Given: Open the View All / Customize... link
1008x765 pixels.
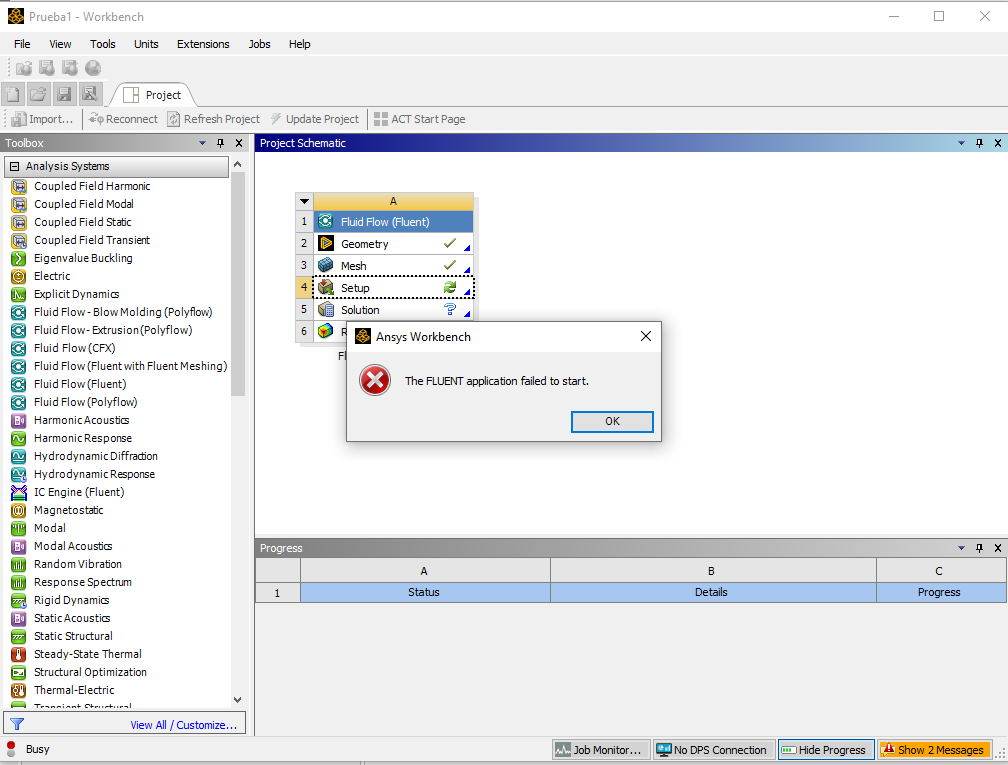Looking at the screenshot, I should click(183, 724).
